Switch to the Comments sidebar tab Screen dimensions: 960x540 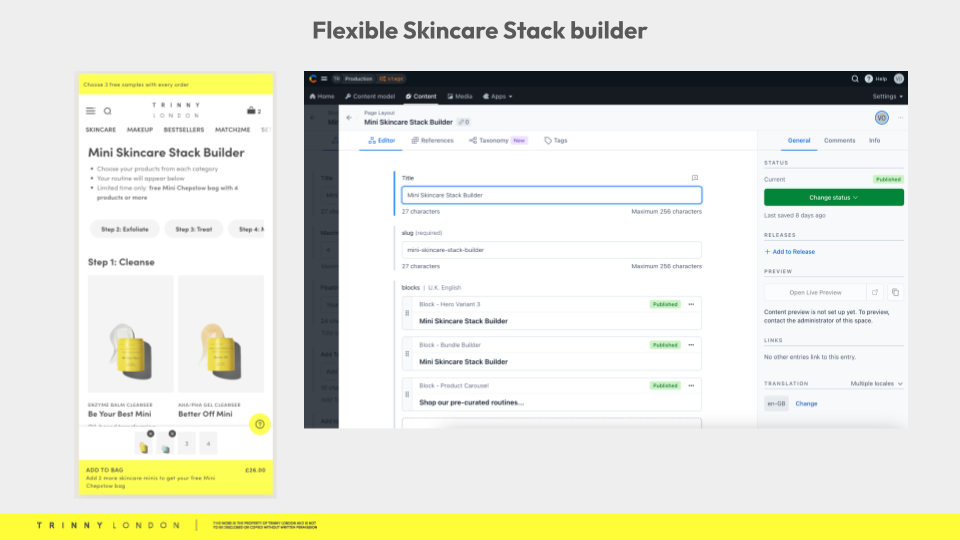pyautogui.click(x=839, y=140)
